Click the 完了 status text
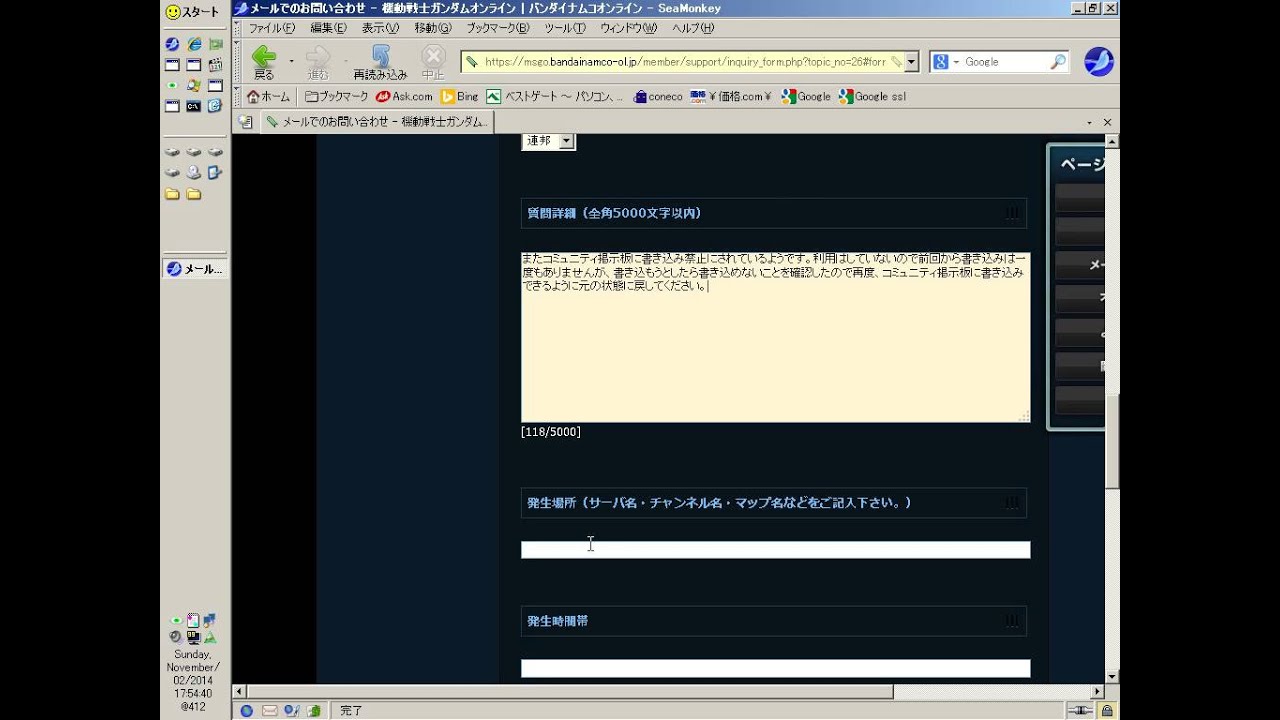Screen dimensions: 1280x720 point(351,711)
